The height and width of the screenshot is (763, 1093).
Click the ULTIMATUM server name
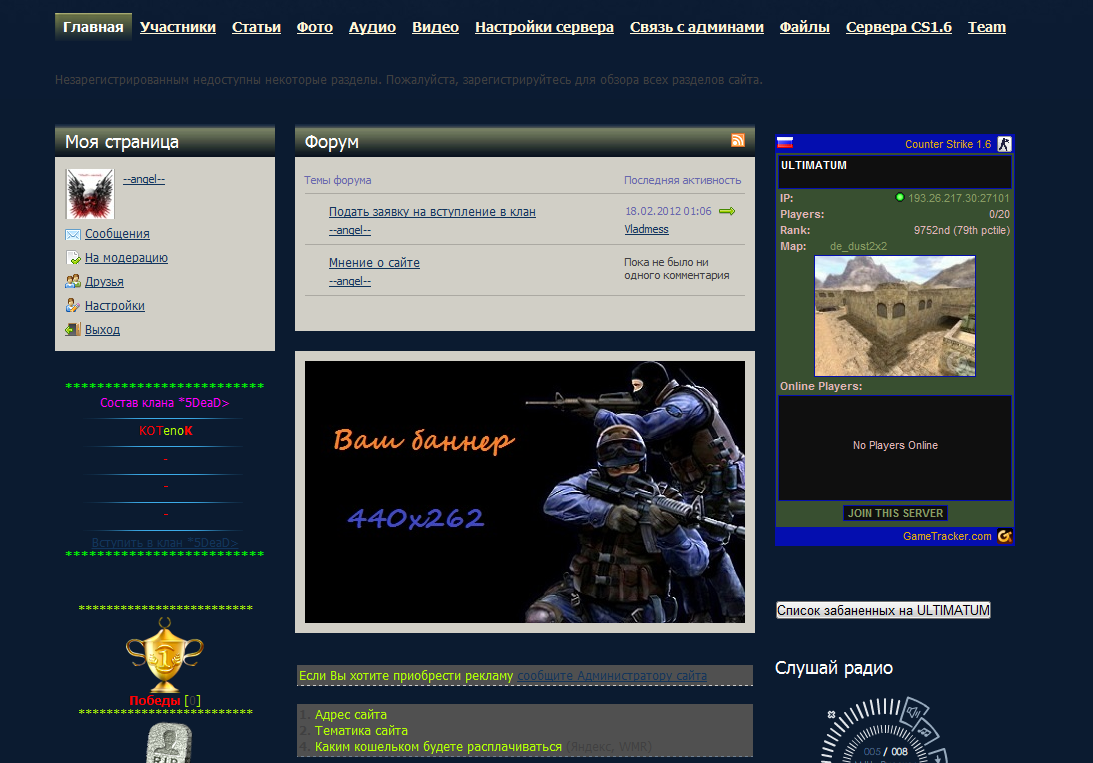[813, 165]
